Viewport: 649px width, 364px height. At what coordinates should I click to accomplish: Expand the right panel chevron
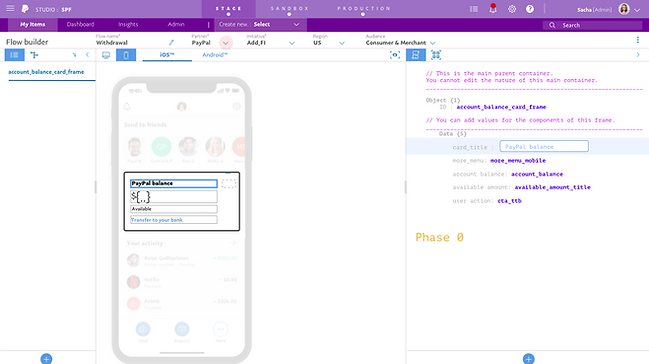[x=638, y=55]
